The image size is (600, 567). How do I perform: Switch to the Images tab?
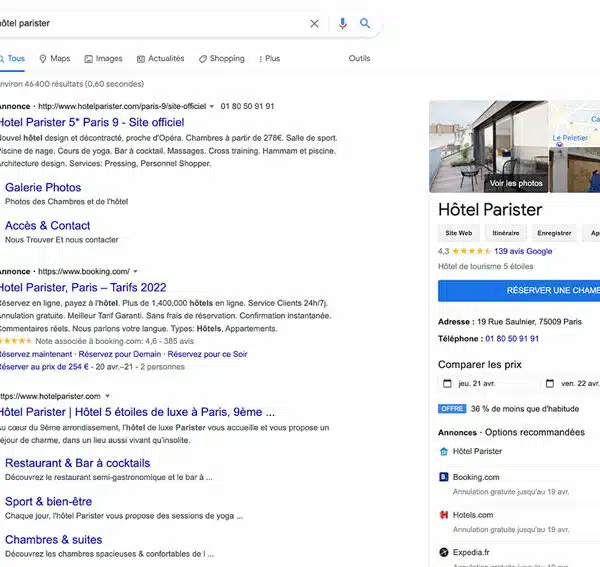pos(104,59)
